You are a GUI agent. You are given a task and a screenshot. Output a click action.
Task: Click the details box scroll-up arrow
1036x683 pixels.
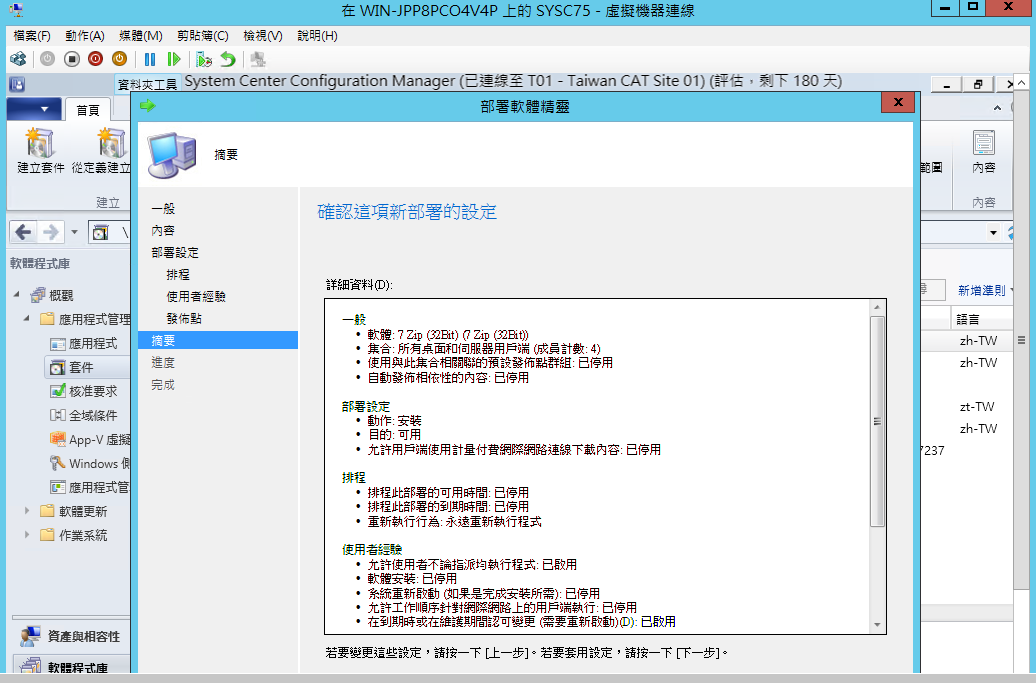(877, 307)
